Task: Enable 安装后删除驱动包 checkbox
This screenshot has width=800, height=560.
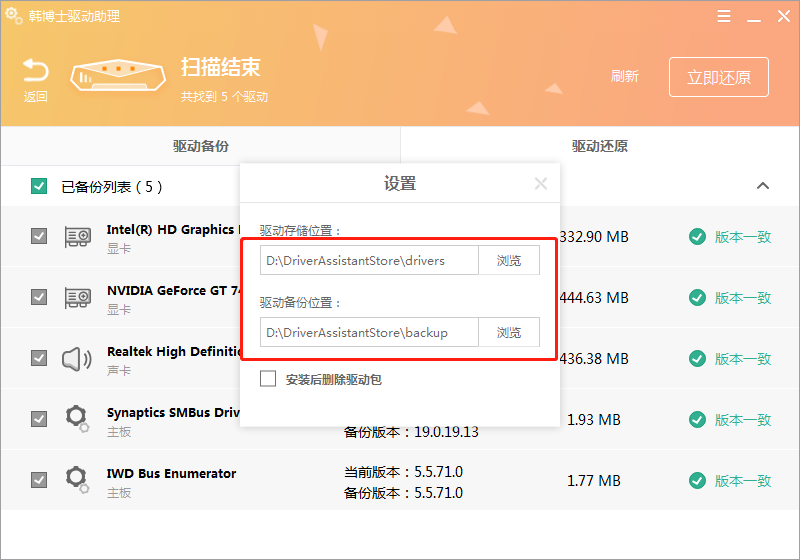Action: coord(268,379)
